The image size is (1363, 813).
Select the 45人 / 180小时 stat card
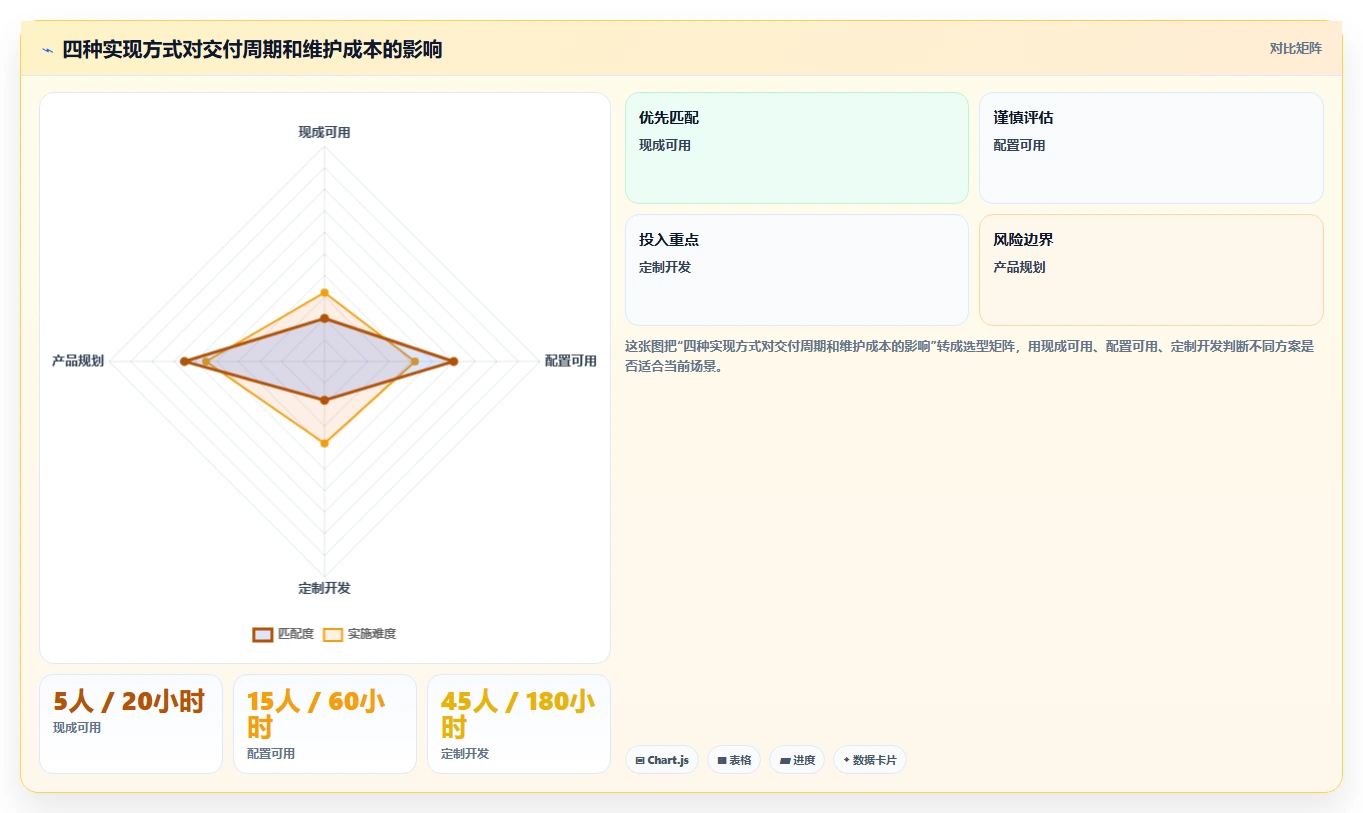coord(519,724)
